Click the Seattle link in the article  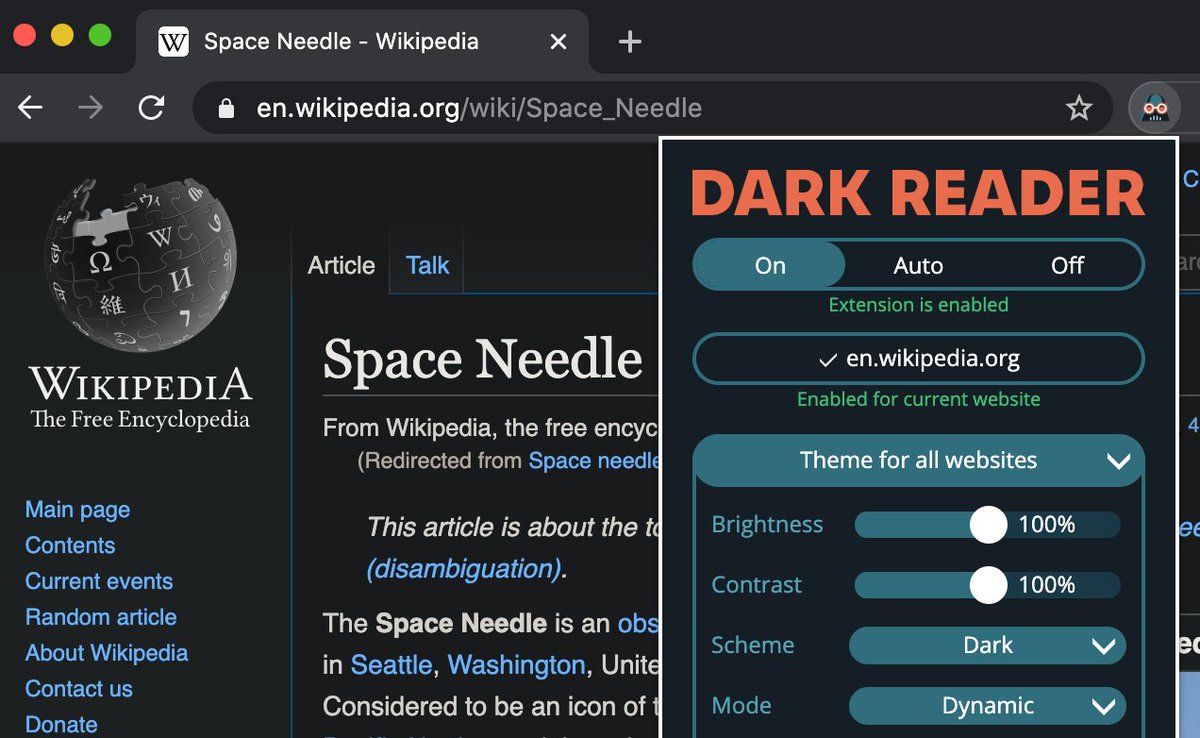tap(392, 664)
